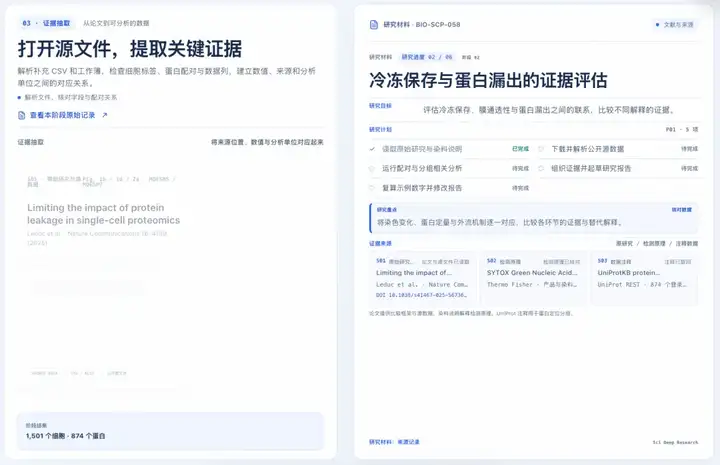
Task: Select the 03 · 证据抽取 stage label
Action: click(x=46, y=23)
